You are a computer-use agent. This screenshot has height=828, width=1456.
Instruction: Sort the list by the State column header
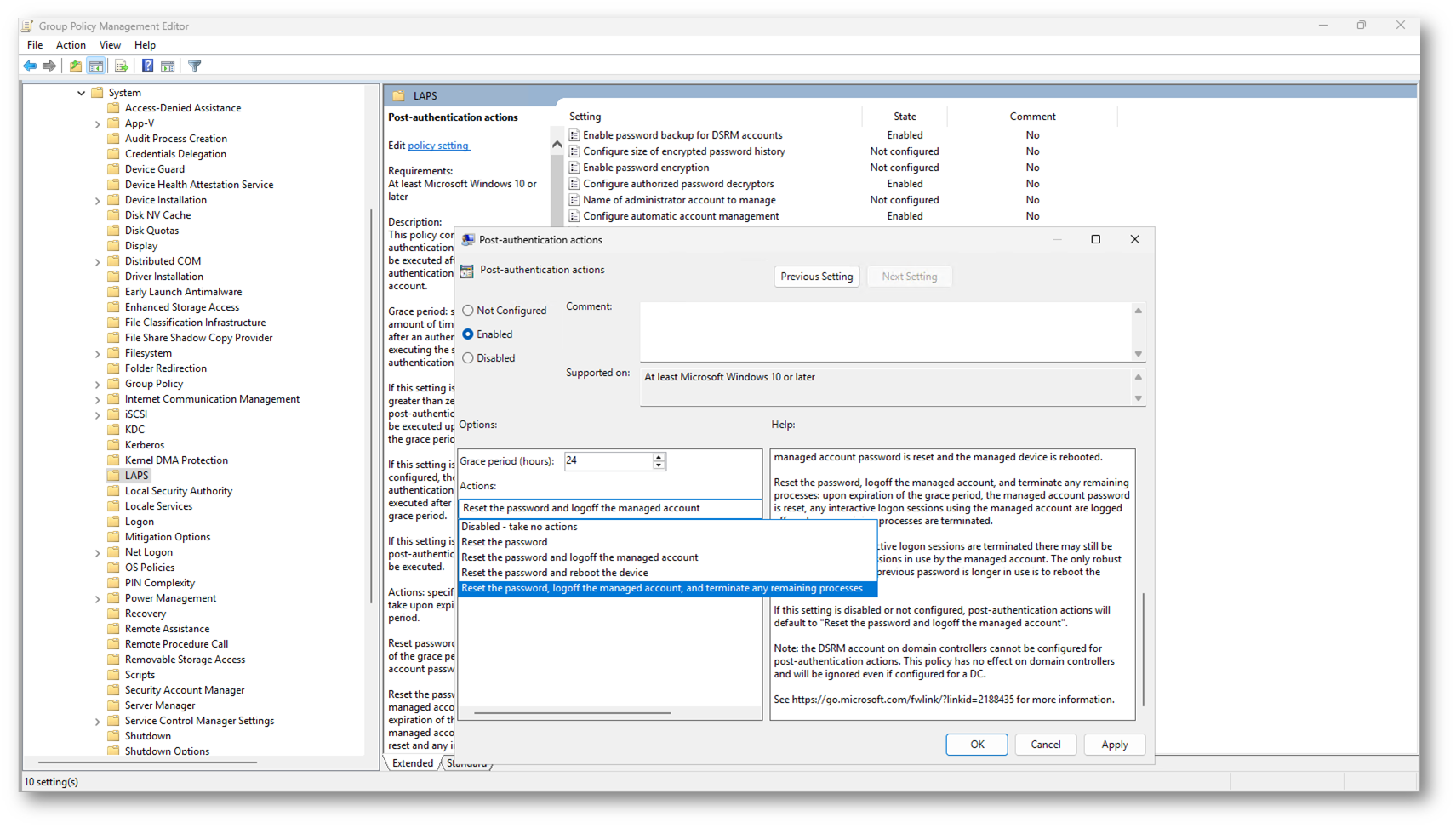point(905,117)
